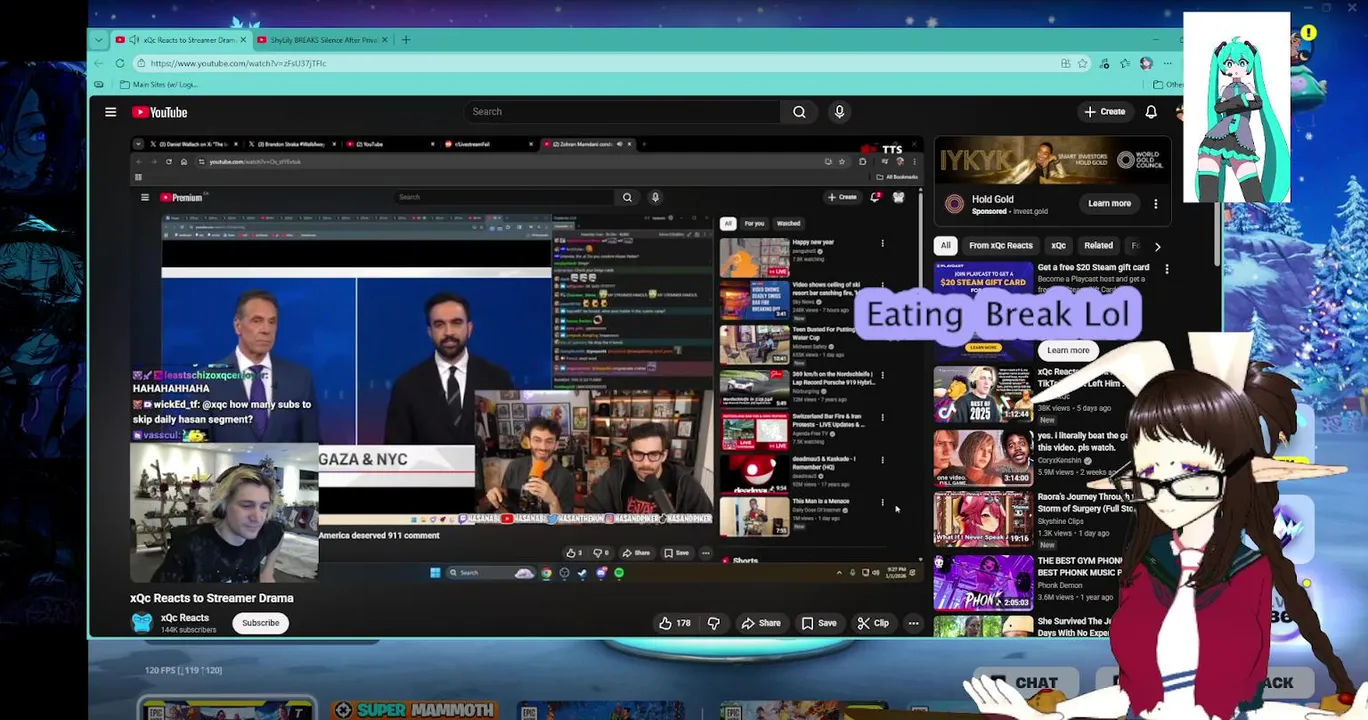Click the xQc Reacts to Streamer Drama video title
1368x720 pixels.
click(212, 598)
